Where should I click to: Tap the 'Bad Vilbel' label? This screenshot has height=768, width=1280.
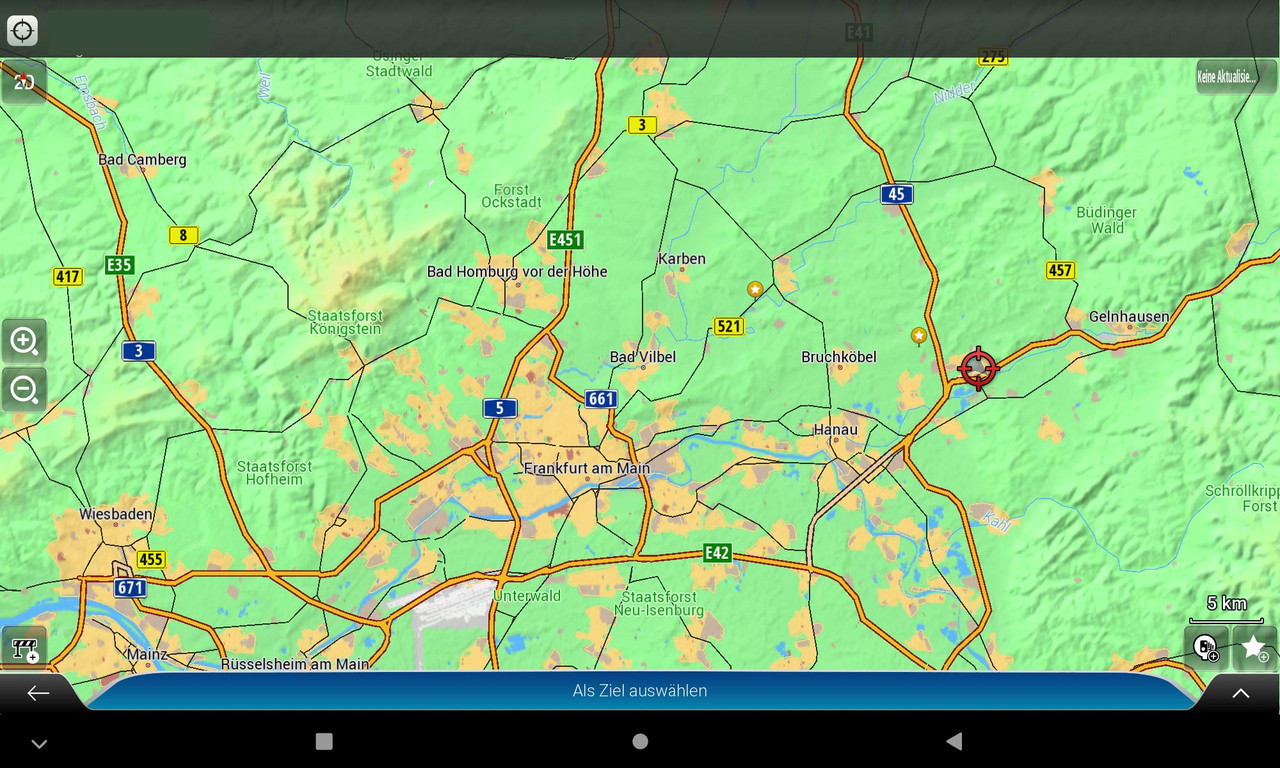(x=643, y=357)
